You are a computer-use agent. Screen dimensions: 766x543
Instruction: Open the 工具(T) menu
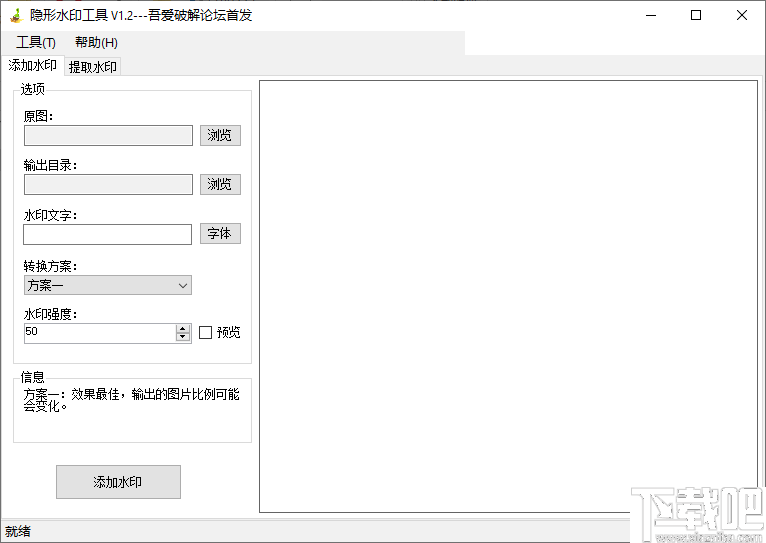click(x=36, y=42)
